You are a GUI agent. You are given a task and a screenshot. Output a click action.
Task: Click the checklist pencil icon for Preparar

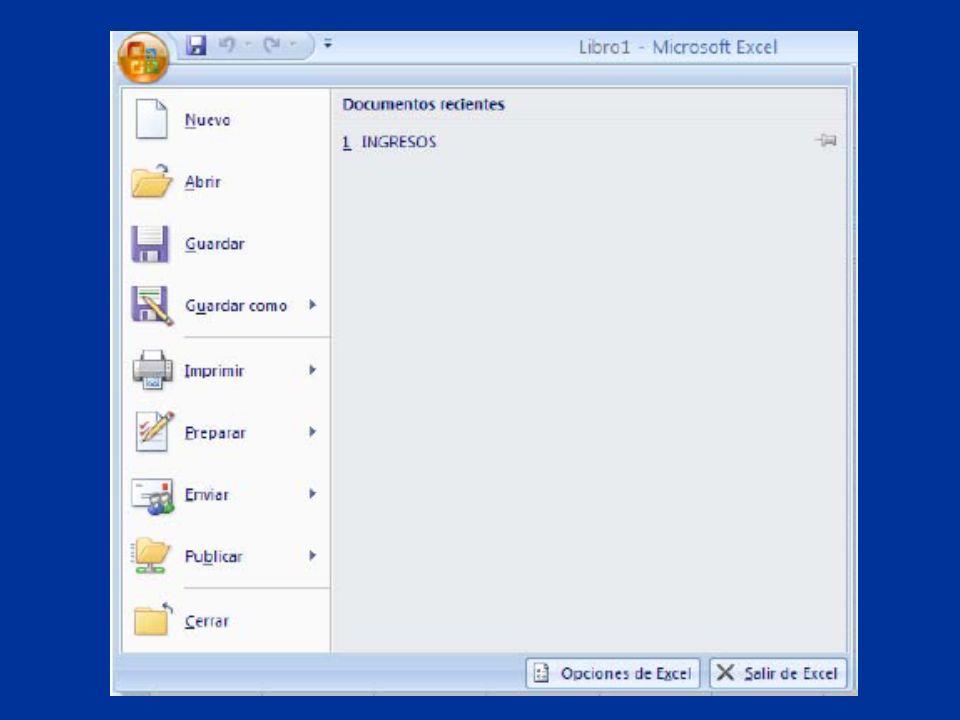[x=154, y=432]
